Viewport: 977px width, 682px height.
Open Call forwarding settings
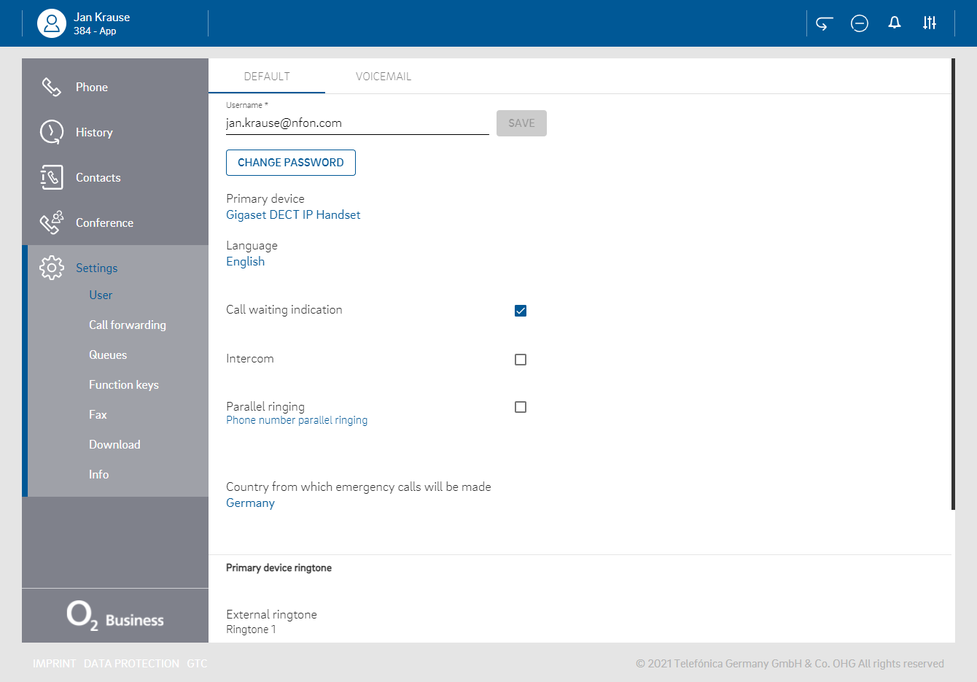click(127, 325)
